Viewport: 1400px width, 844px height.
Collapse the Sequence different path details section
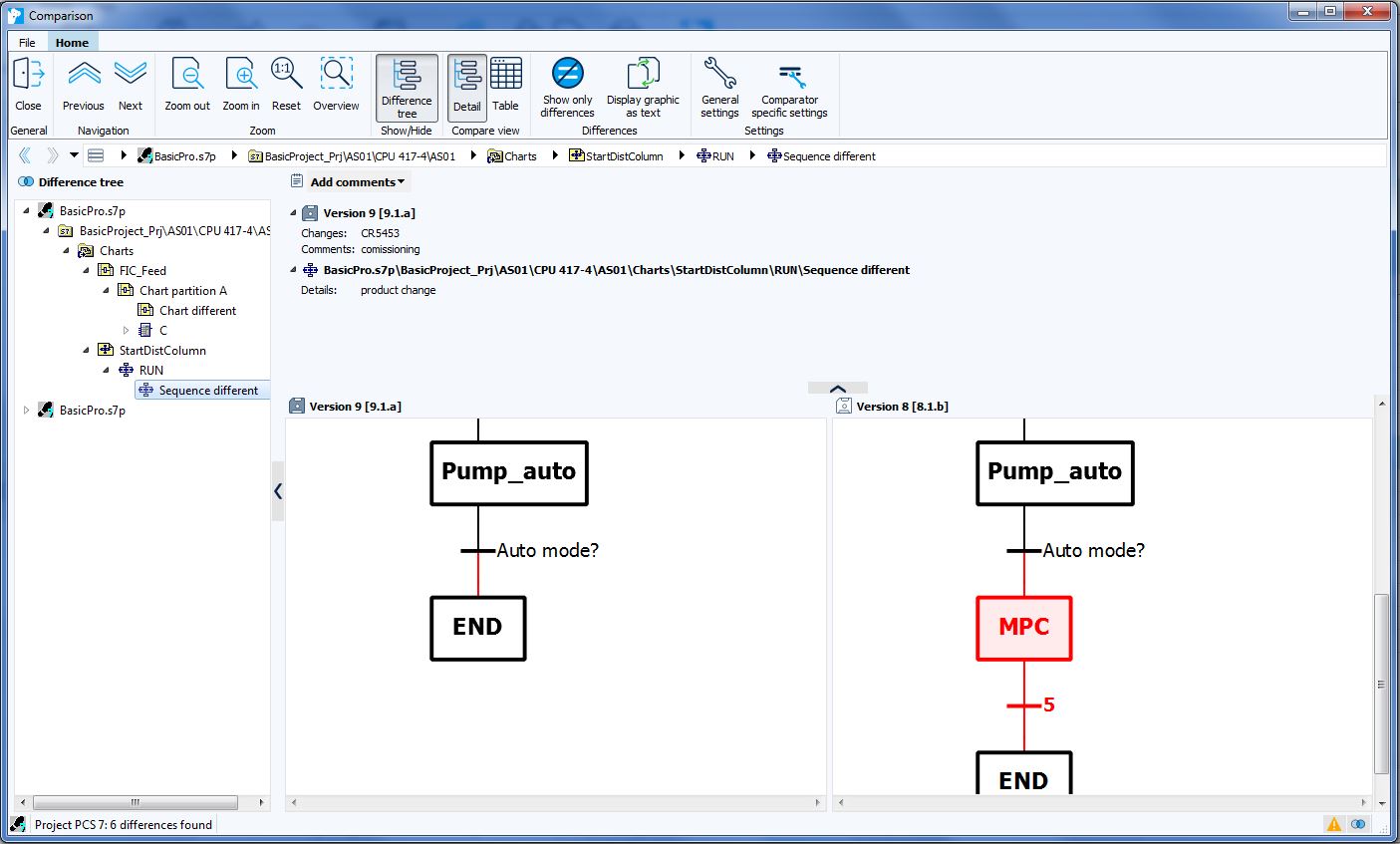(x=293, y=269)
